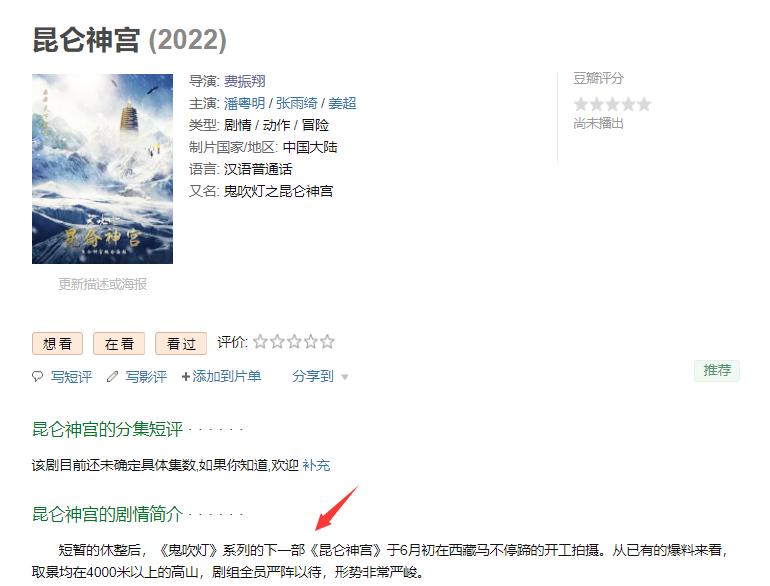Screen dimensions: 770x586
Task: Open 添加到片单 list chooser
Action: click(226, 377)
